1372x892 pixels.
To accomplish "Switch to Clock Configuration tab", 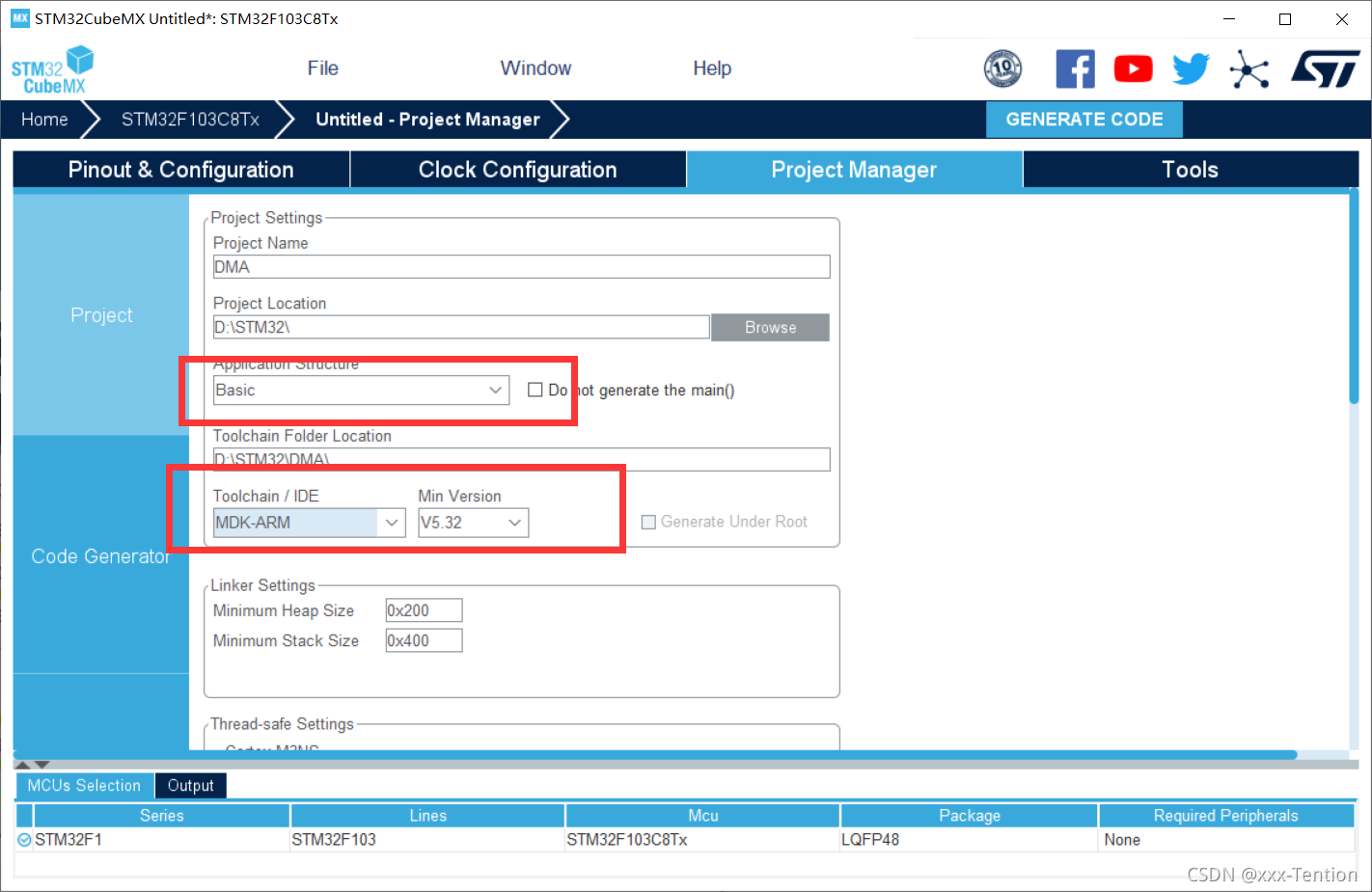I will [518, 170].
